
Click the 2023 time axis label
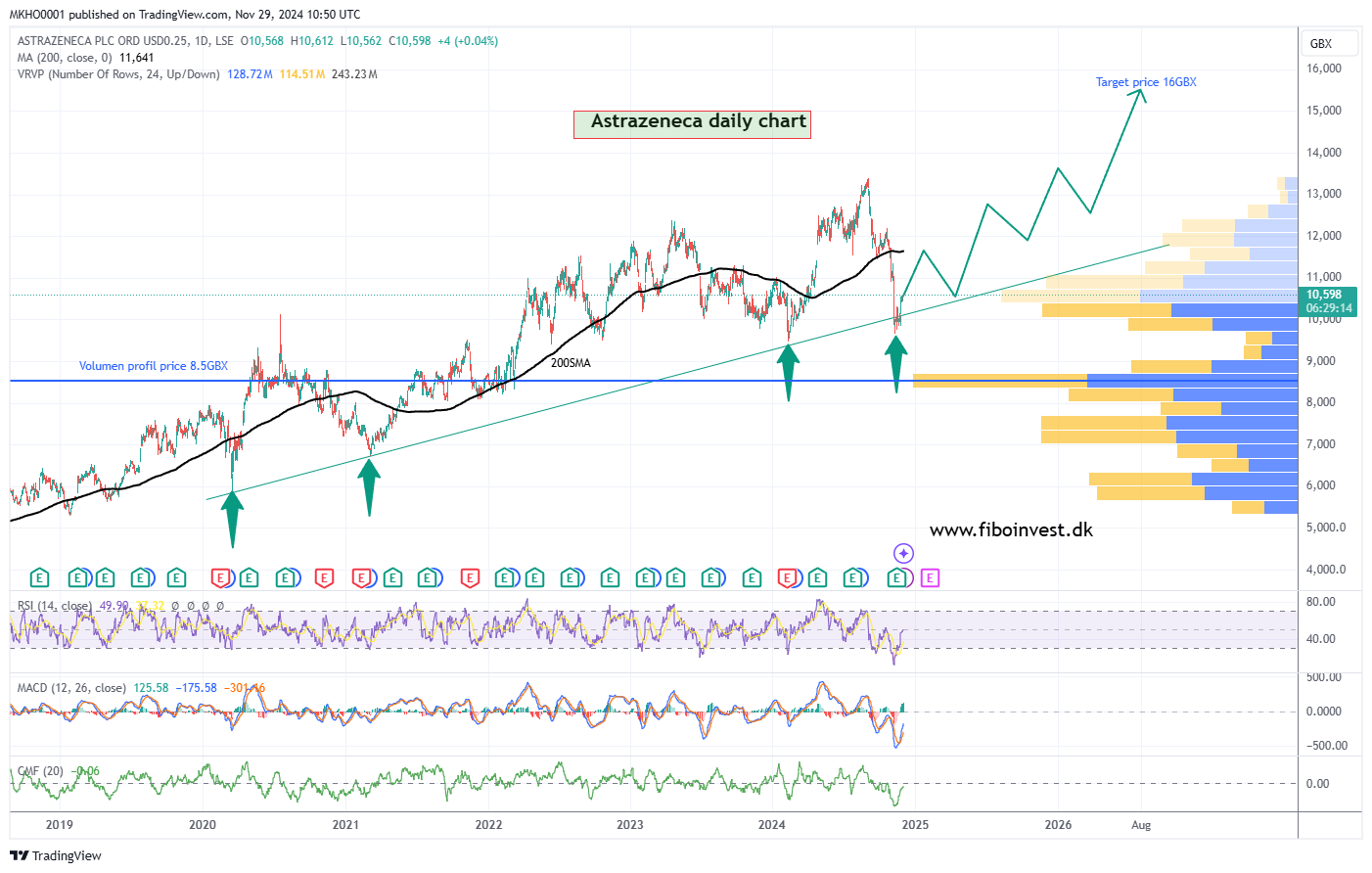(630, 825)
